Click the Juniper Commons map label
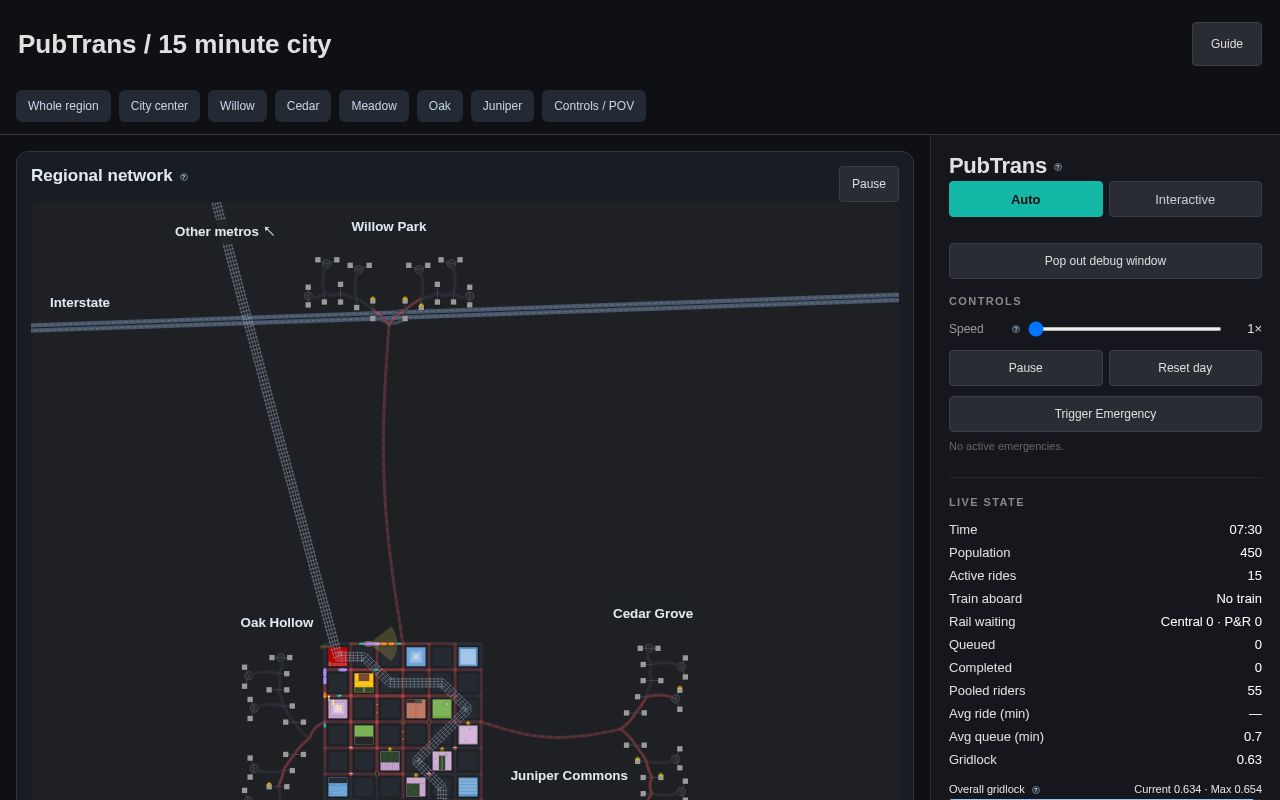The height and width of the screenshot is (800, 1280). tap(569, 776)
